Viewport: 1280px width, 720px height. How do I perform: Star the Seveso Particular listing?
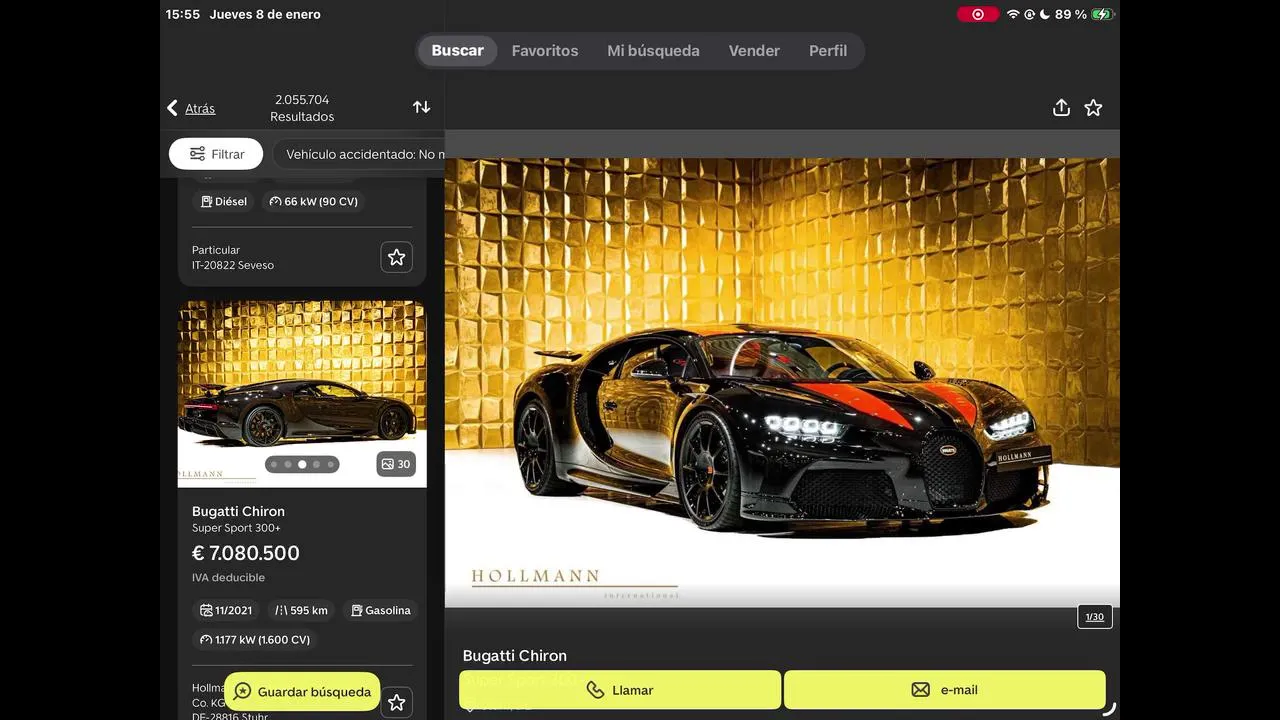tap(397, 257)
